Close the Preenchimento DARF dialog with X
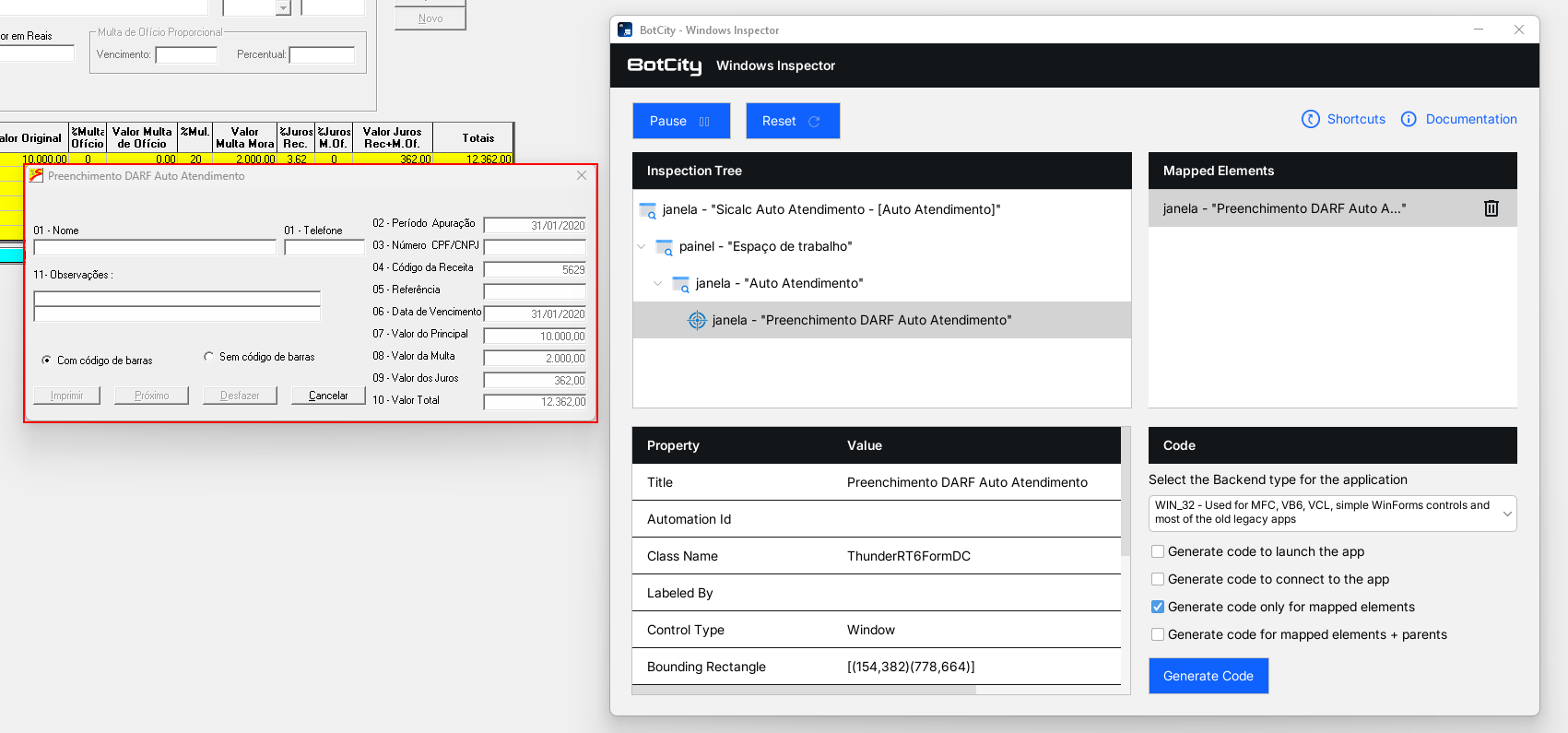Image resolution: width=1568 pixels, height=733 pixels. (x=581, y=175)
